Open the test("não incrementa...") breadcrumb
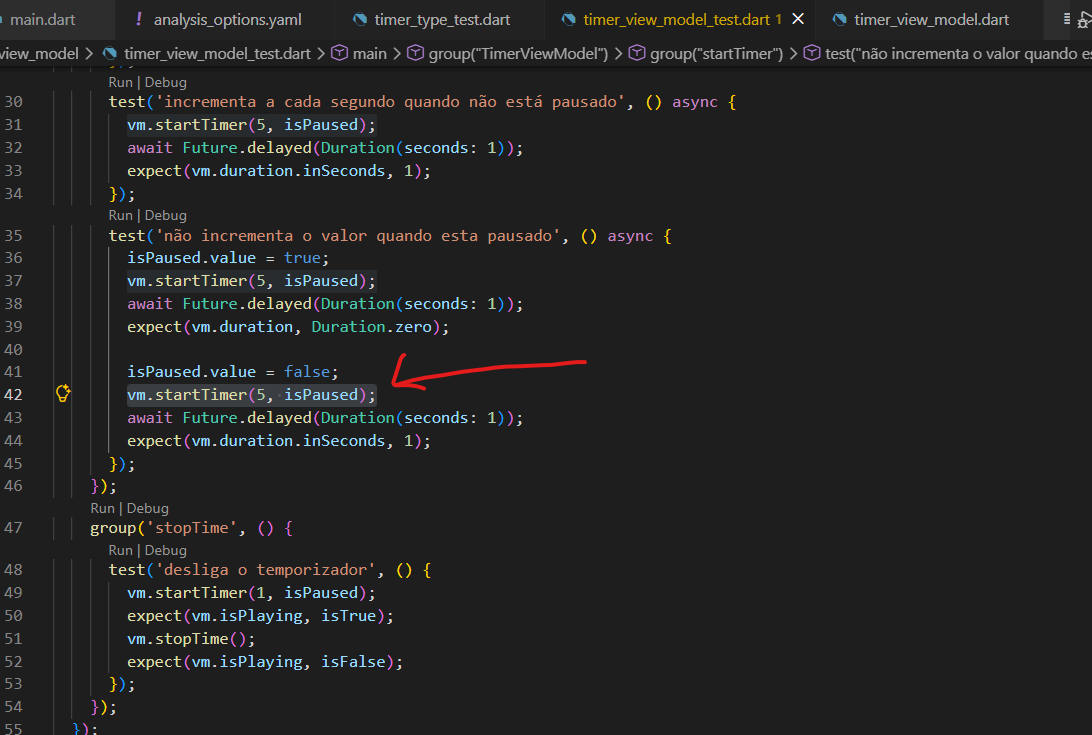This screenshot has height=735, width=1092. coord(958,54)
